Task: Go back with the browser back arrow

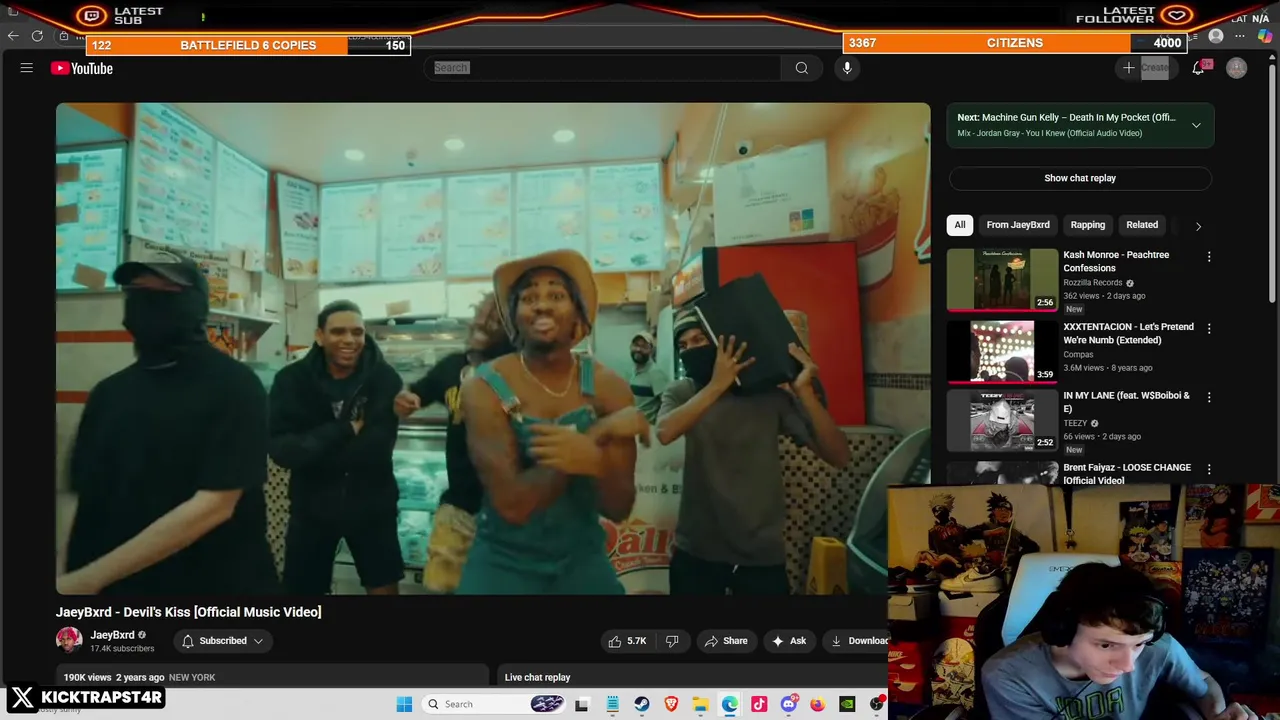Action: (x=13, y=36)
